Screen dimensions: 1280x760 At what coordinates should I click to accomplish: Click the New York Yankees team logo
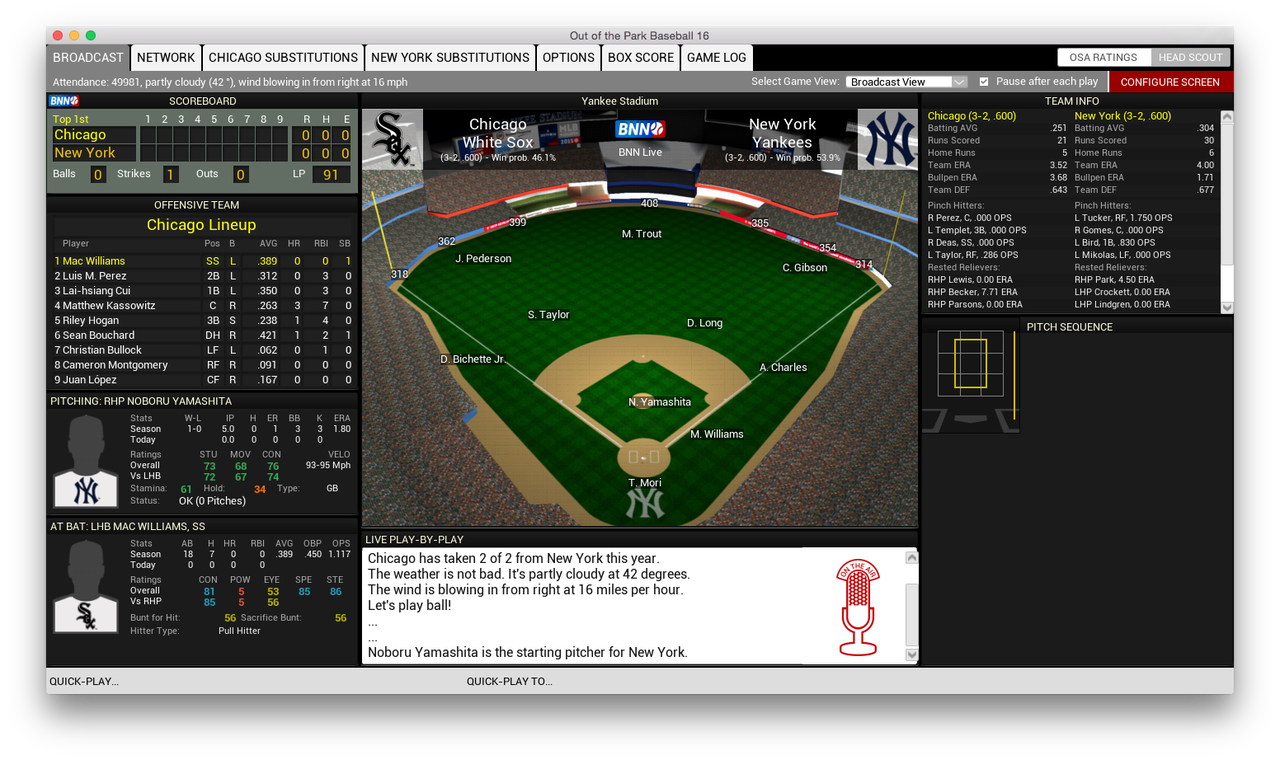pyautogui.click(x=888, y=139)
